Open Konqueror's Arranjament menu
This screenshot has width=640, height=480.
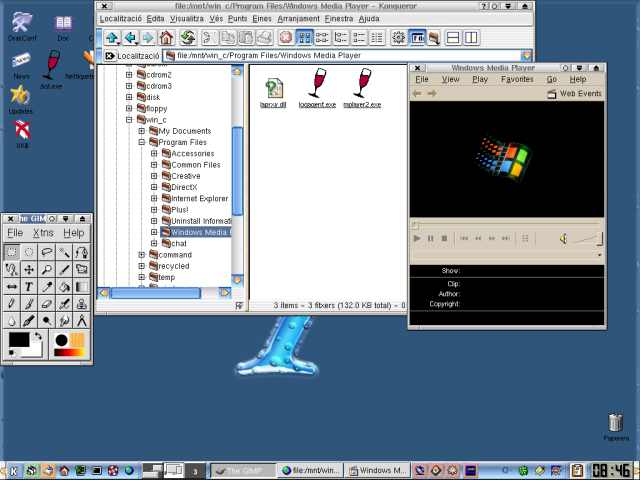[x=298, y=19]
